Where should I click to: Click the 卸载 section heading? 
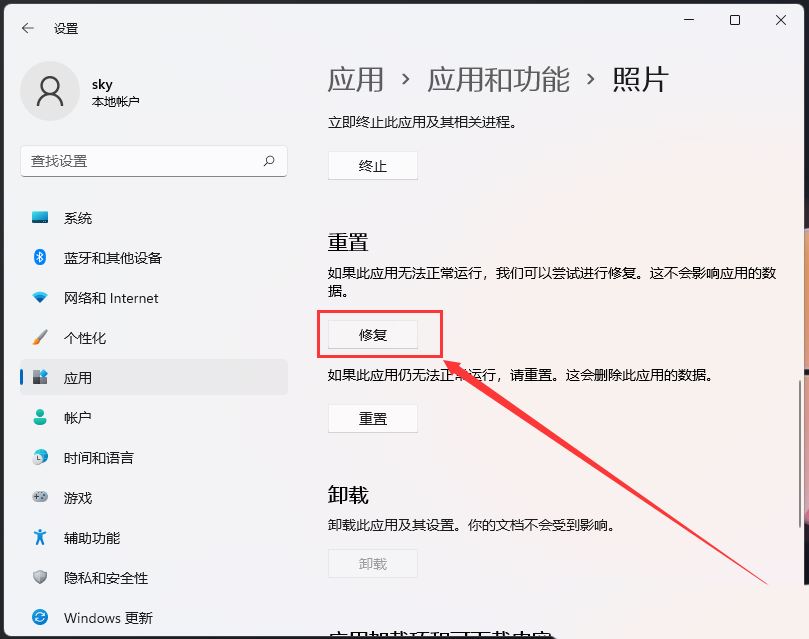[348, 495]
